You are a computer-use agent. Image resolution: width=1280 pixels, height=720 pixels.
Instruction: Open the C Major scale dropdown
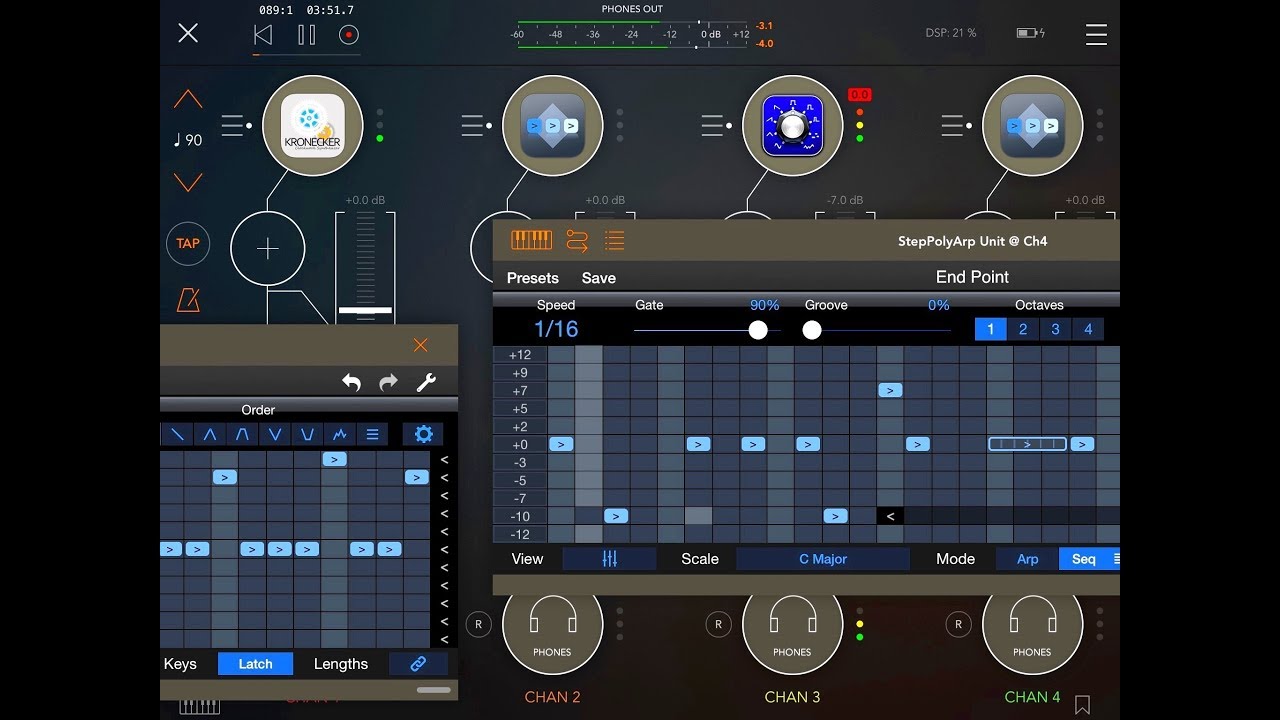tap(823, 559)
